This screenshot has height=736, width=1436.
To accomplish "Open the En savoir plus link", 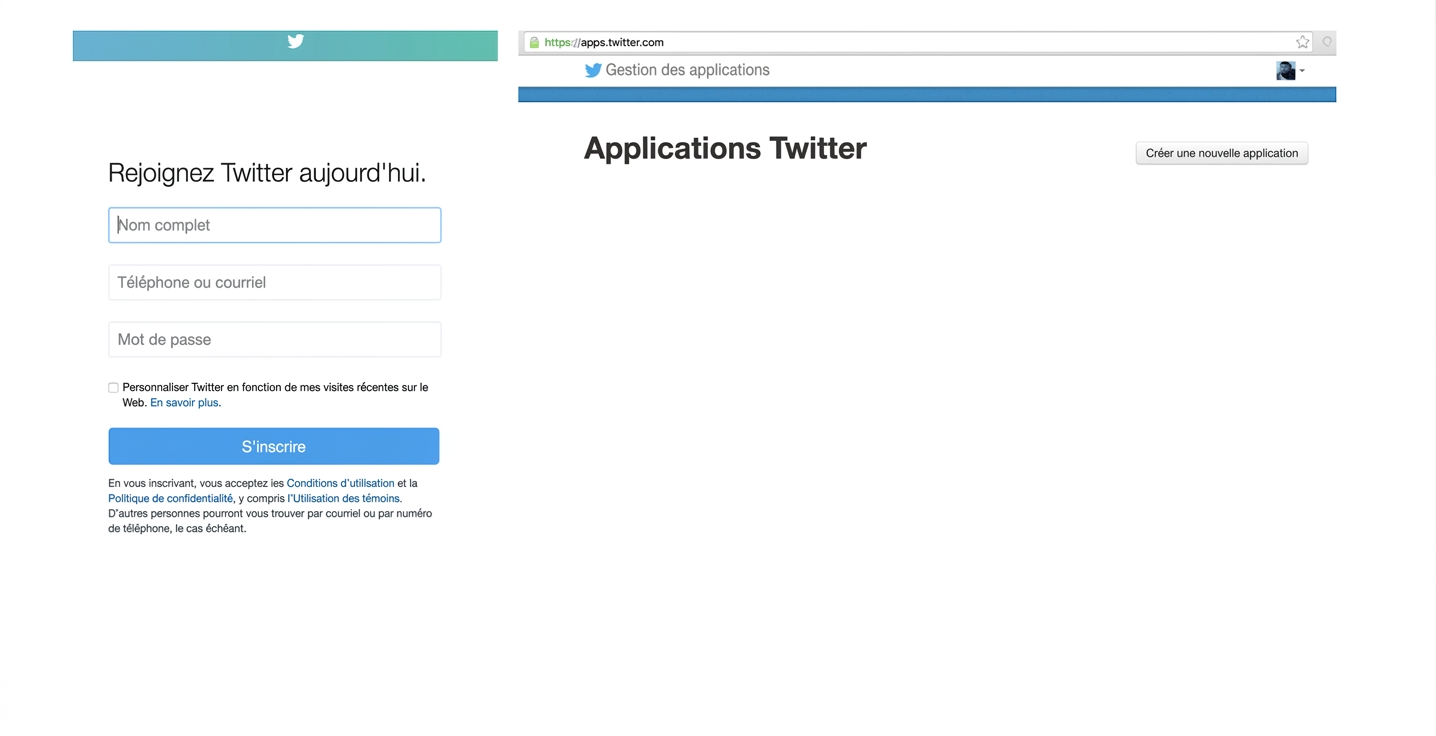I will [184, 403].
